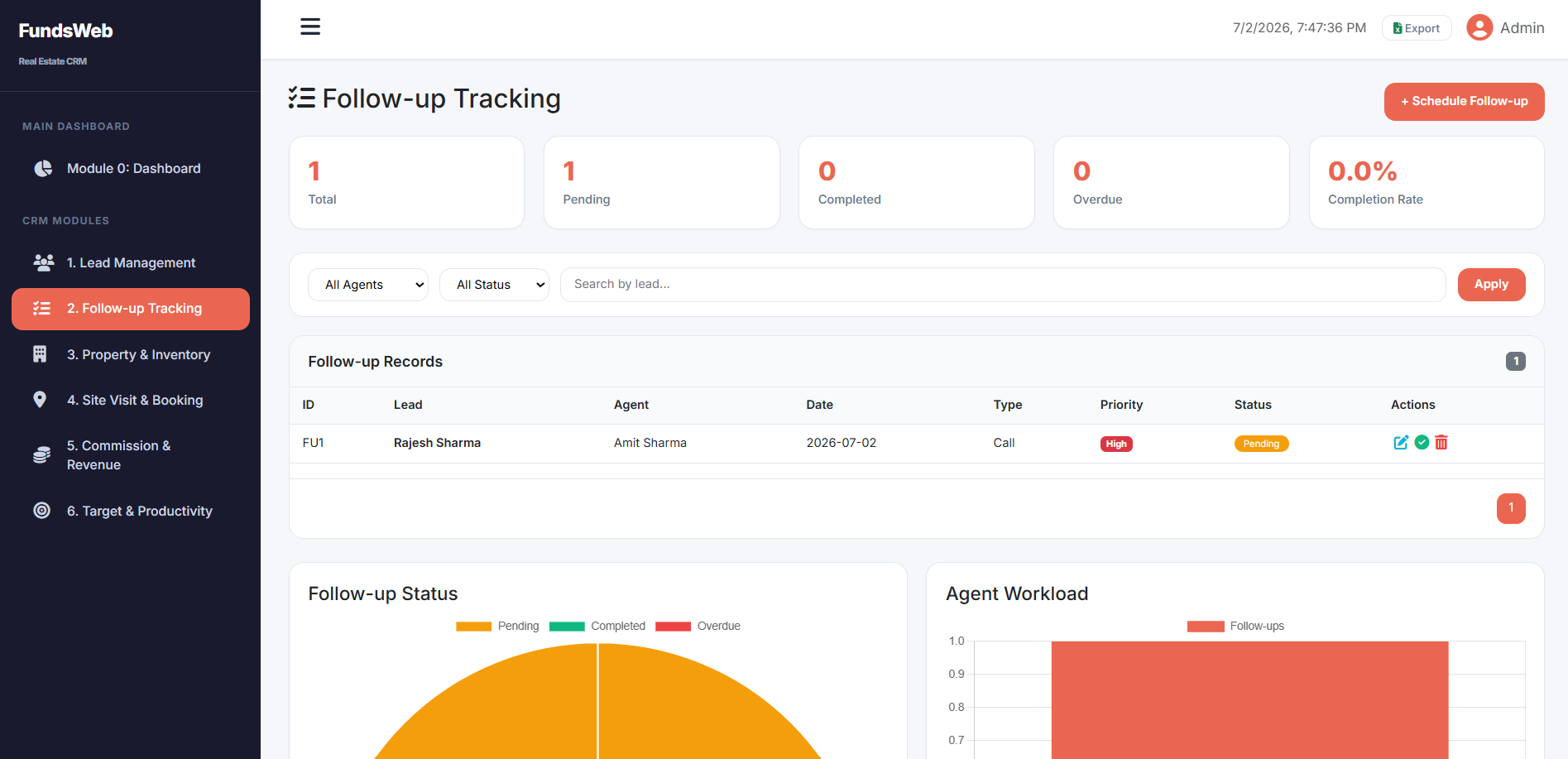Click the Target & Productivity bullseye icon
Viewport: 1568px width, 759px height.
[x=41, y=511]
